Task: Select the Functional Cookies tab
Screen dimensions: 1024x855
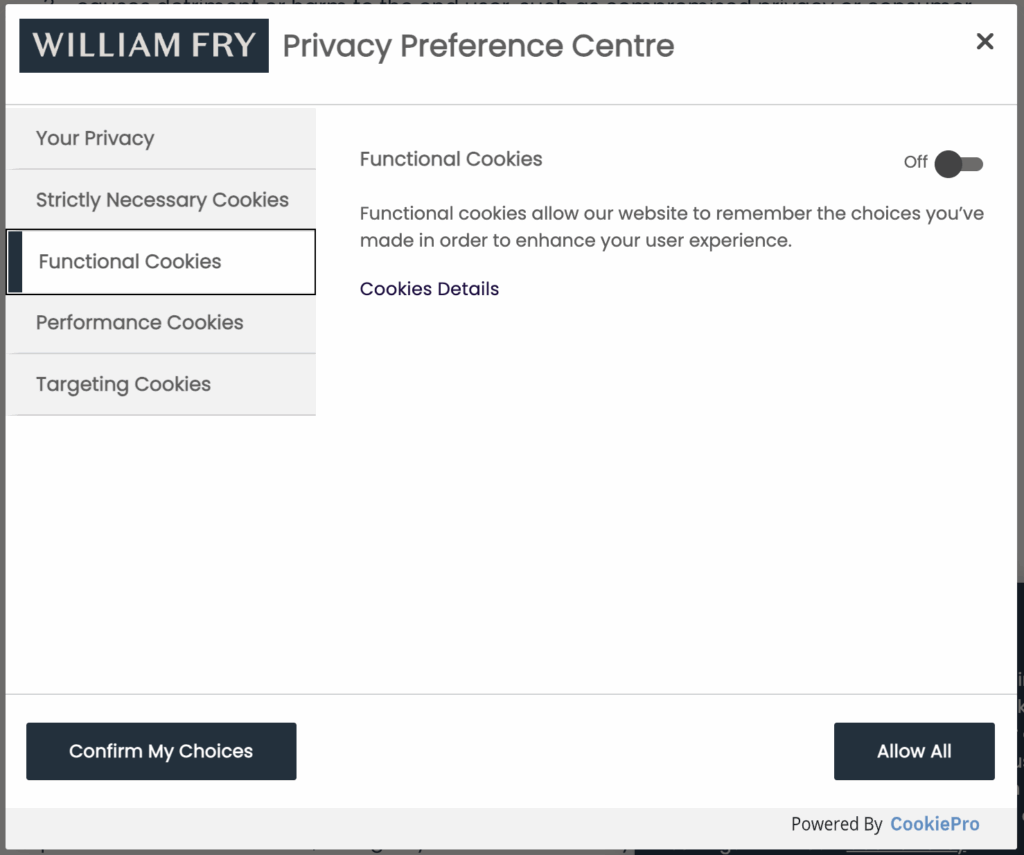Action: pyautogui.click(x=129, y=261)
